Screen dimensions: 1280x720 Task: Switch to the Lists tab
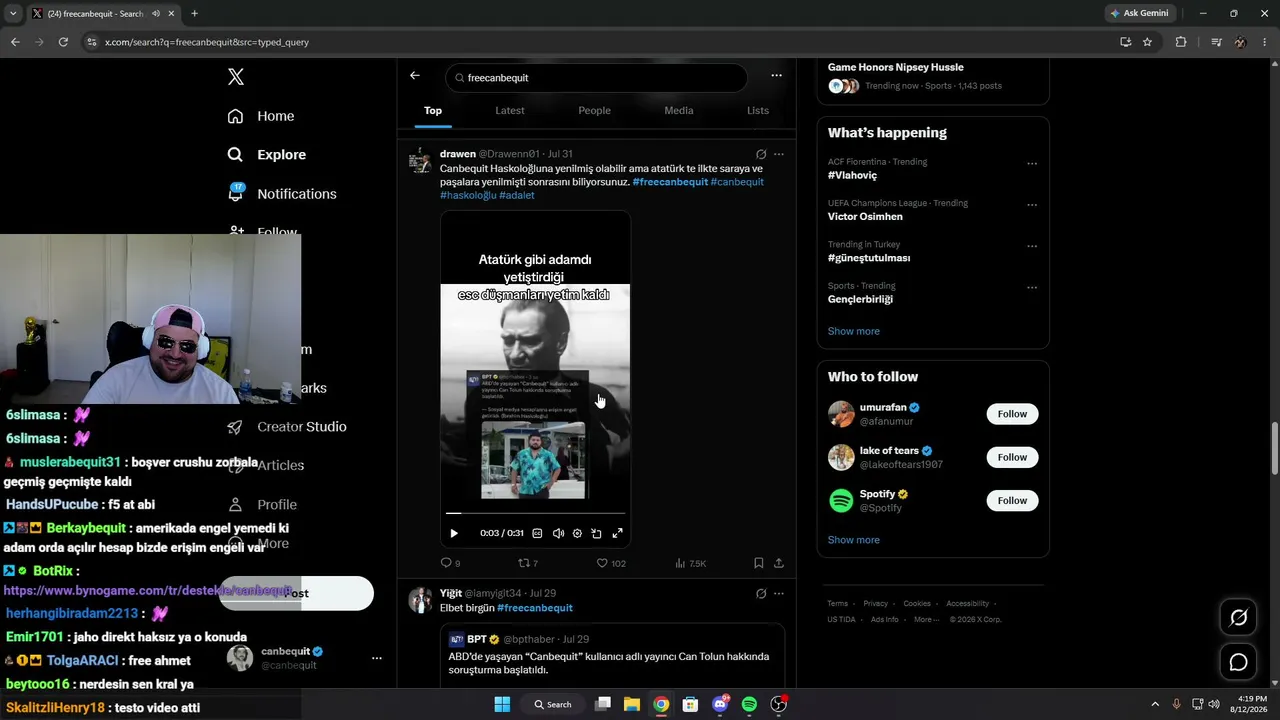(x=758, y=111)
